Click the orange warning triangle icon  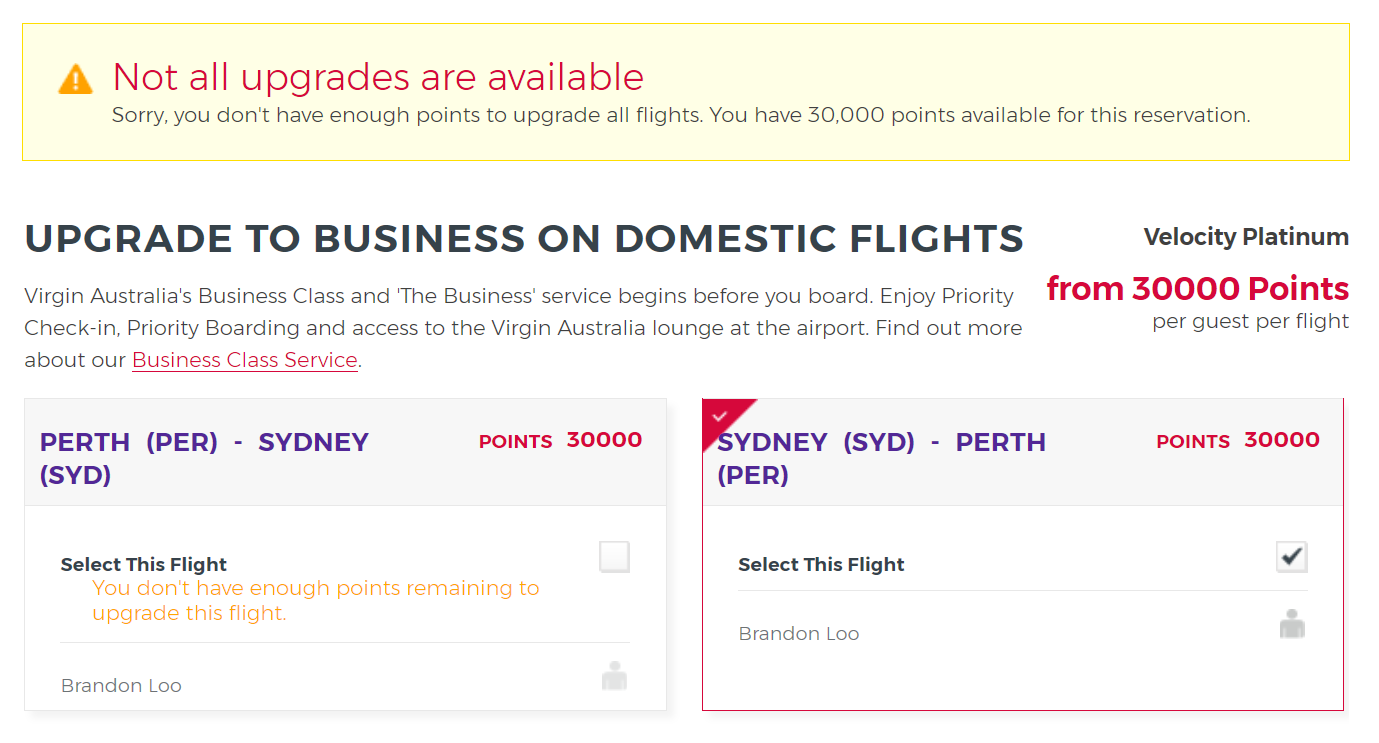tap(76, 79)
